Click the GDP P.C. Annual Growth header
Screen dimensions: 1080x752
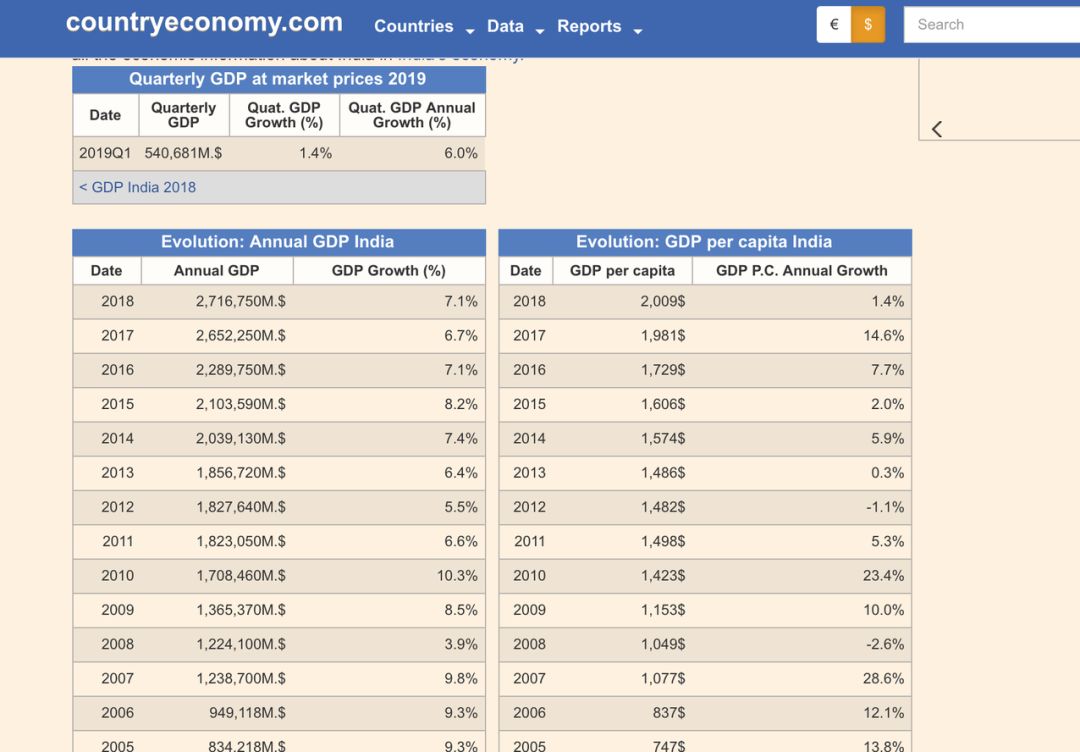[x=802, y=271]
